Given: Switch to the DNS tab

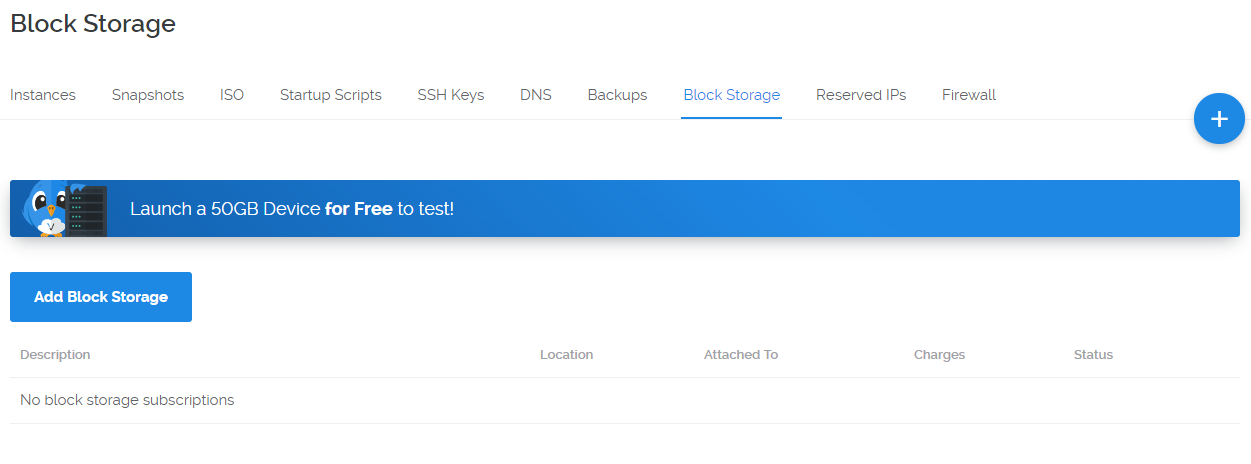Looking at the screenshot, I should pos(536,95).
